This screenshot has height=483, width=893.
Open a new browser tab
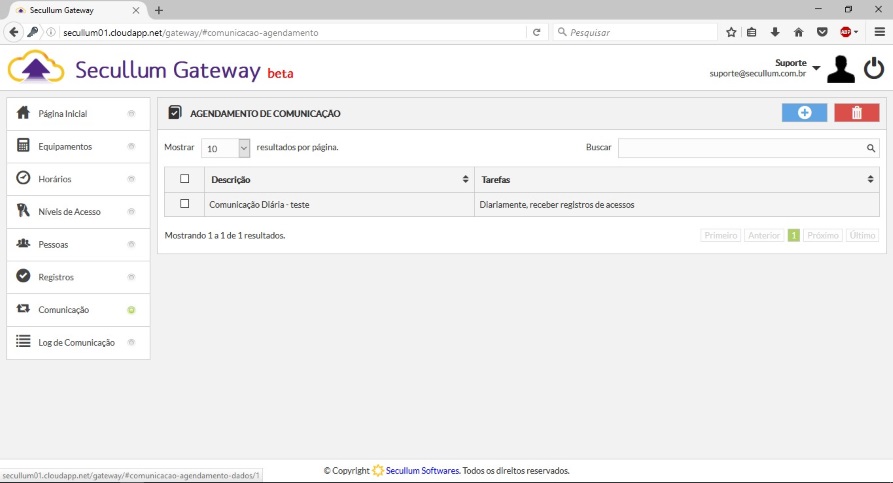159,10
